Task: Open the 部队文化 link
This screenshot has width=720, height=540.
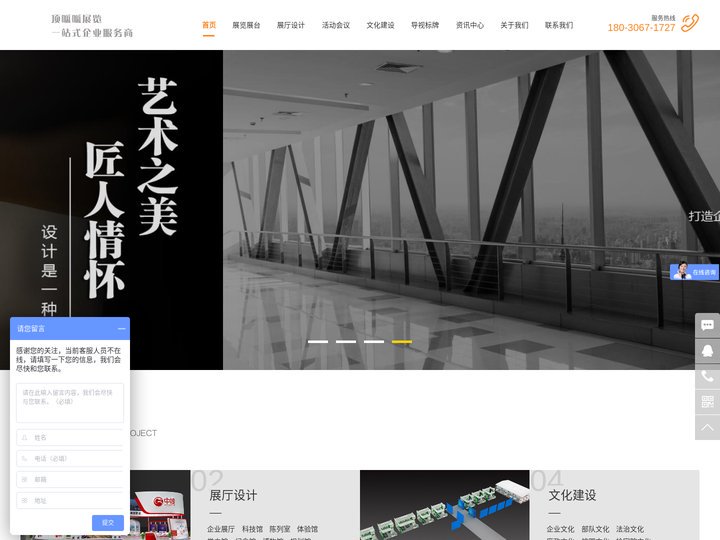Action: coord(595,529)
